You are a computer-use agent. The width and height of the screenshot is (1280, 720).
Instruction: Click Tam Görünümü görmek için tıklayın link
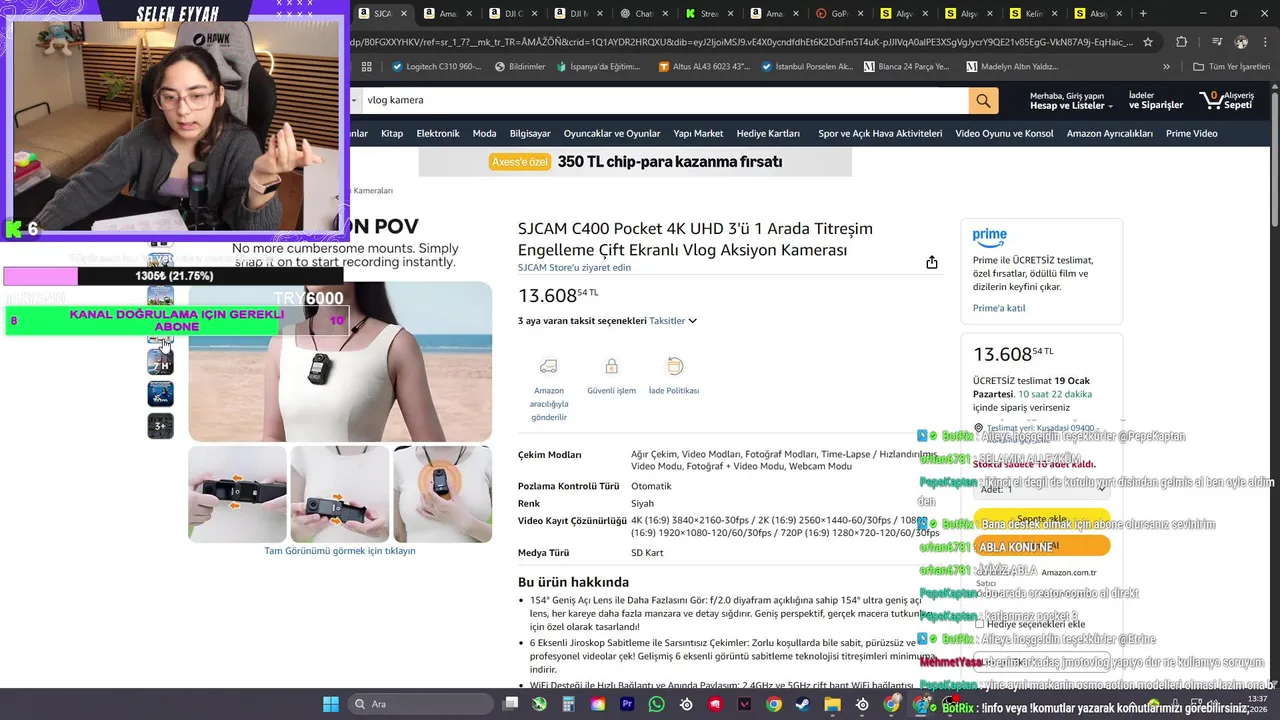[x=340, y=551]
